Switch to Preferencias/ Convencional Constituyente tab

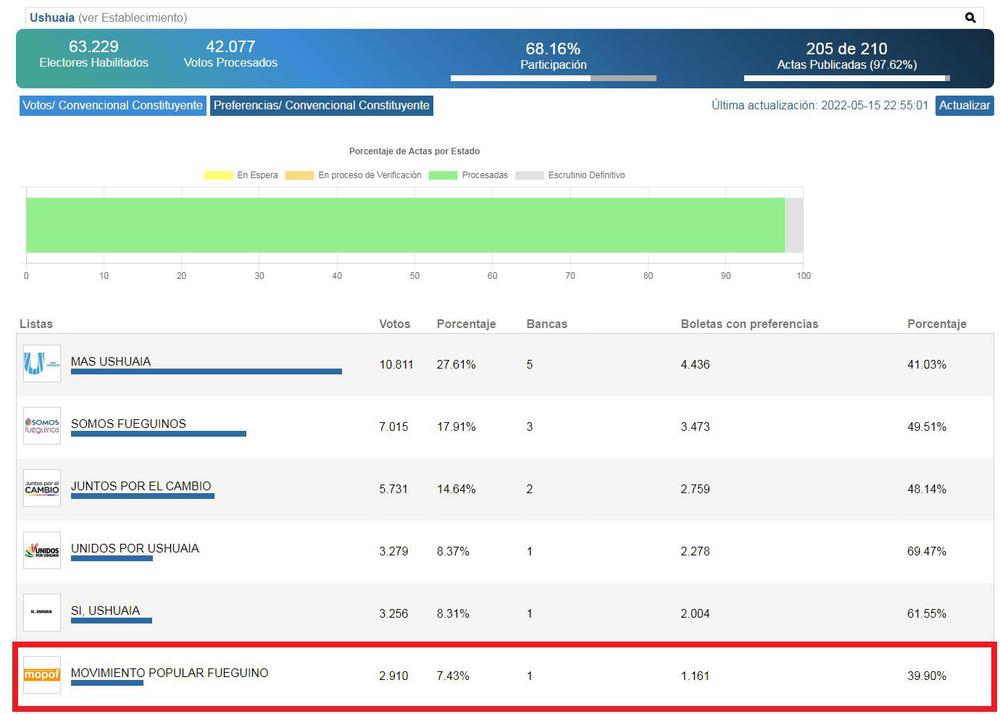tap(321, 105)
